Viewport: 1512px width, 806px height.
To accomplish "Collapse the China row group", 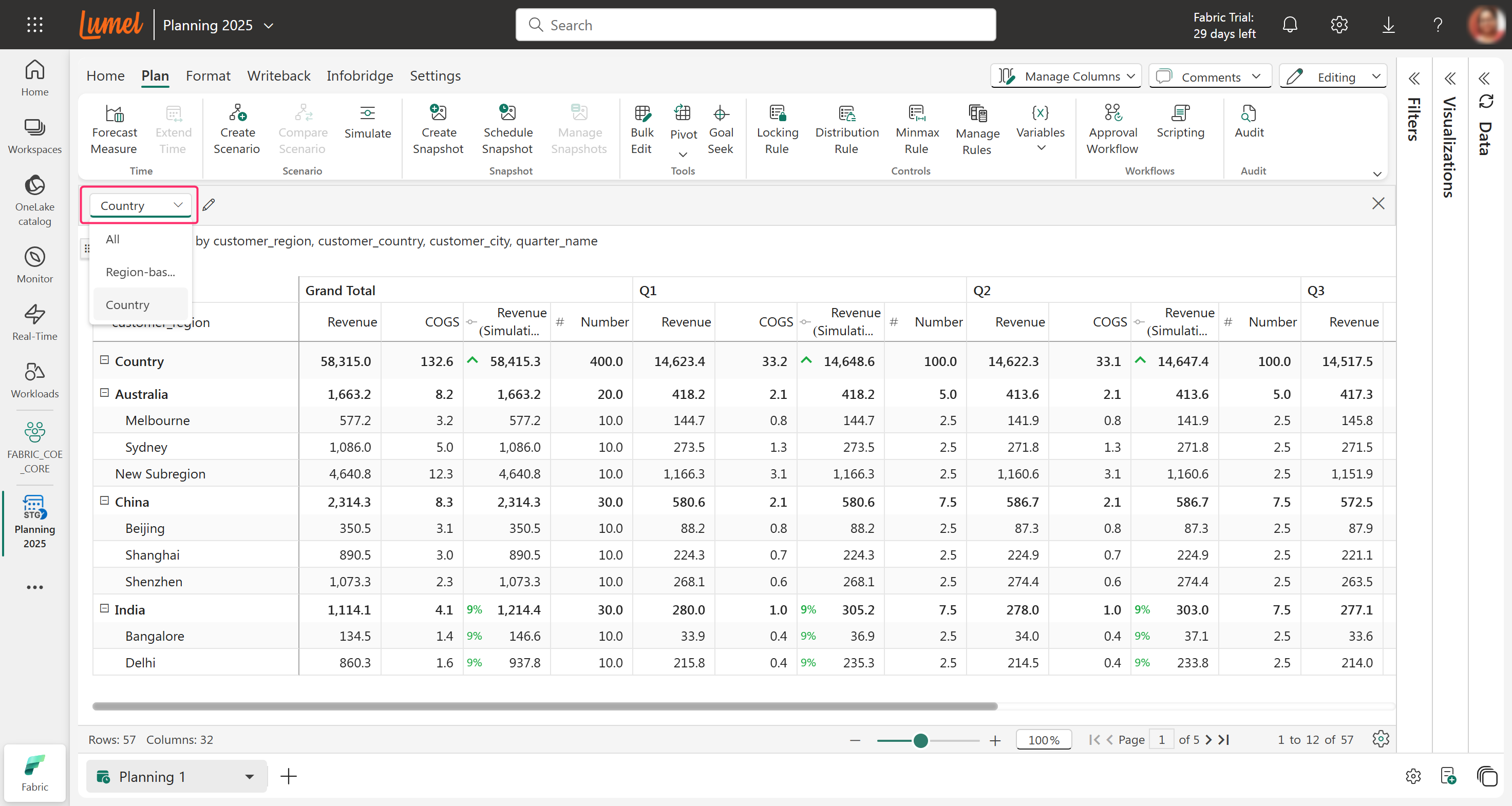I will [x=104, y=501].
